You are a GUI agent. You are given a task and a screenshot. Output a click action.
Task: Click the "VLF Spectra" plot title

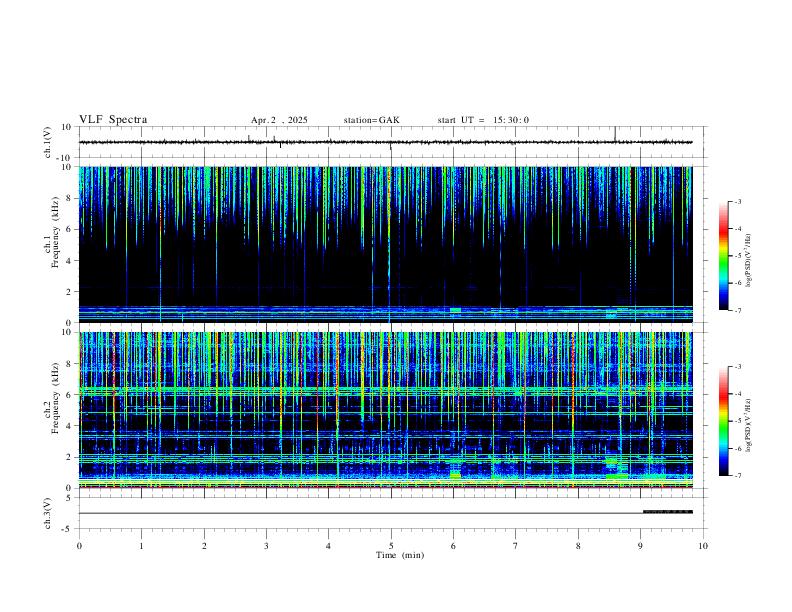pos(113,120)
